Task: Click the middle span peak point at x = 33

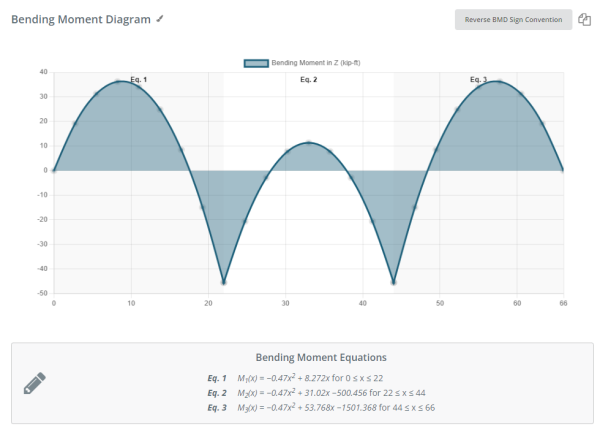Action: [x=309, y=143]
